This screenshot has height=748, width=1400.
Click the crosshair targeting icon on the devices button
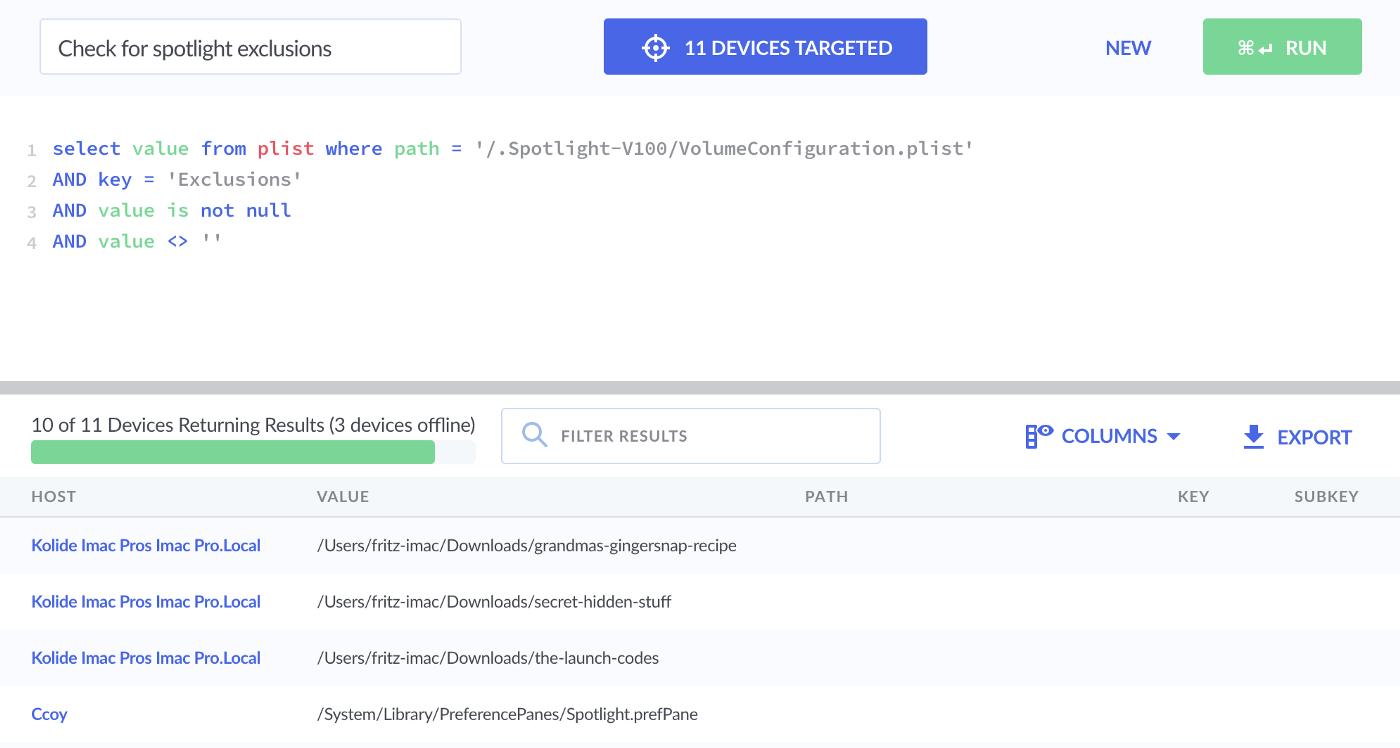pyautogui.click(x=655, y=46)
